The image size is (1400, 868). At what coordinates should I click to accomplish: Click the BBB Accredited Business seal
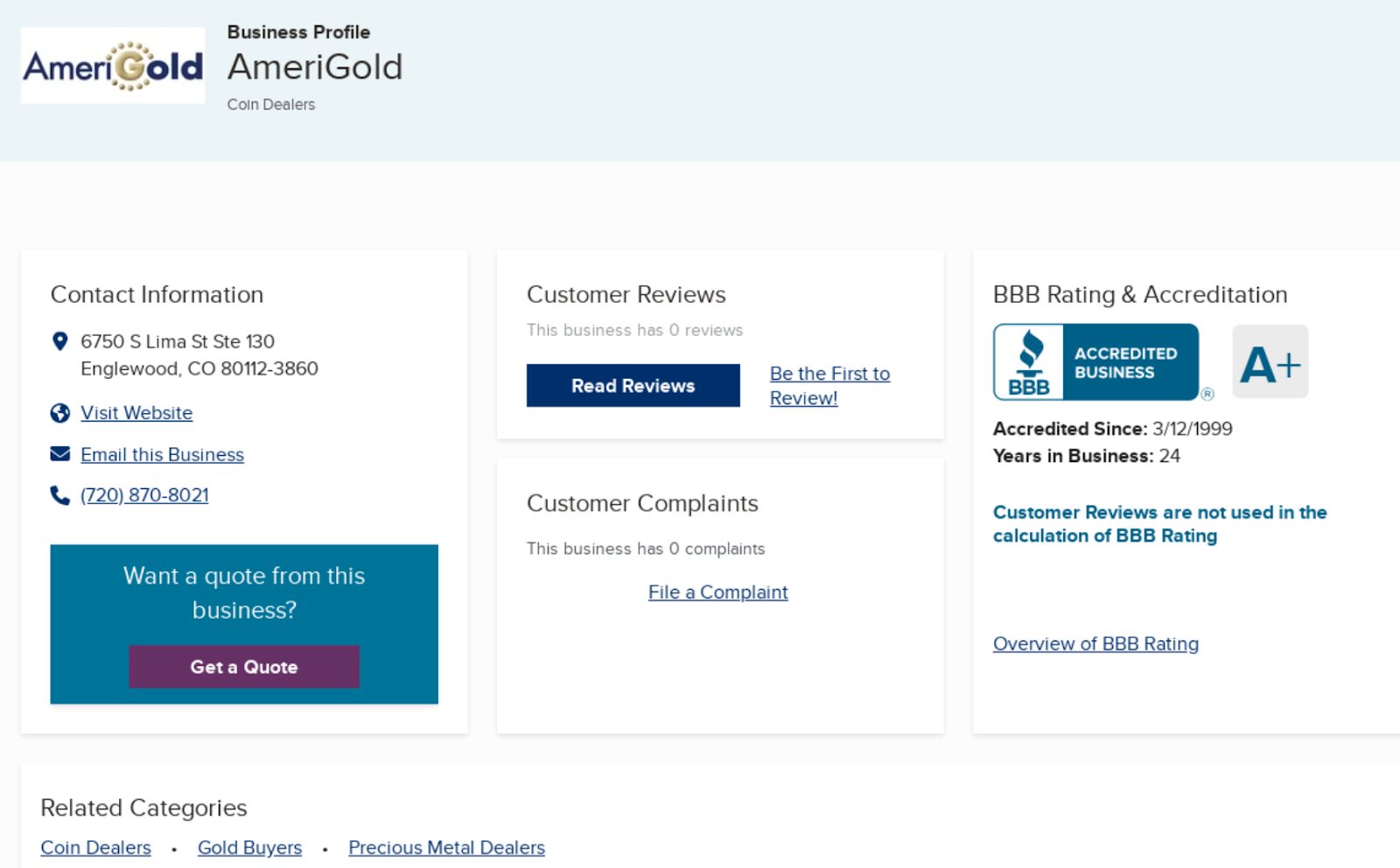click(x=1096, y=362)
